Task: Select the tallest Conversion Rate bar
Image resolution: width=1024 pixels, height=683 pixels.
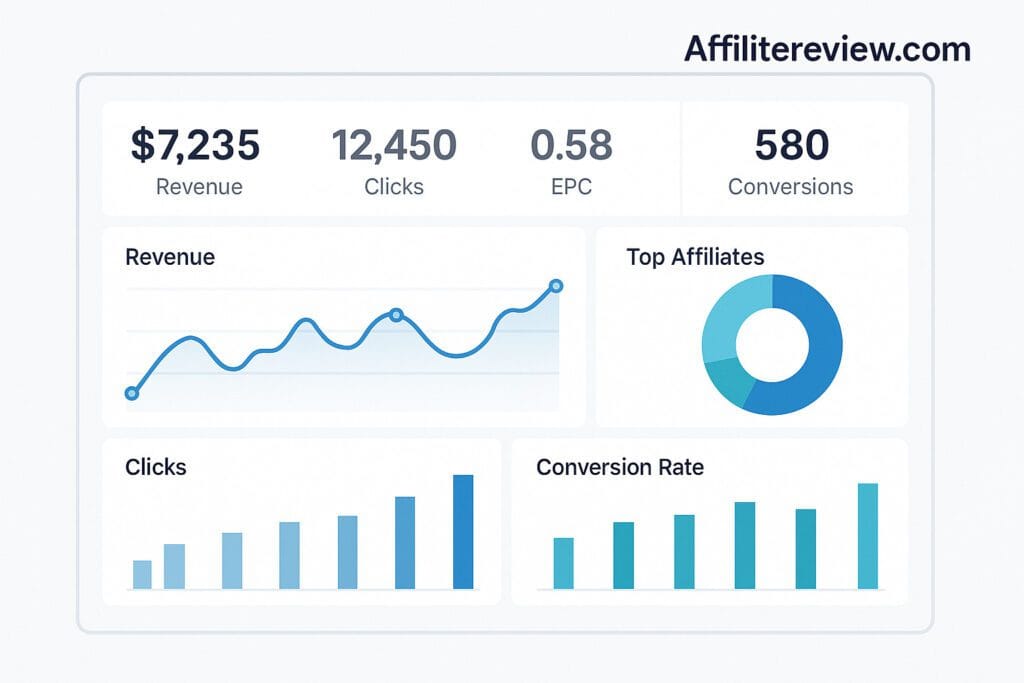Action: 866,535
